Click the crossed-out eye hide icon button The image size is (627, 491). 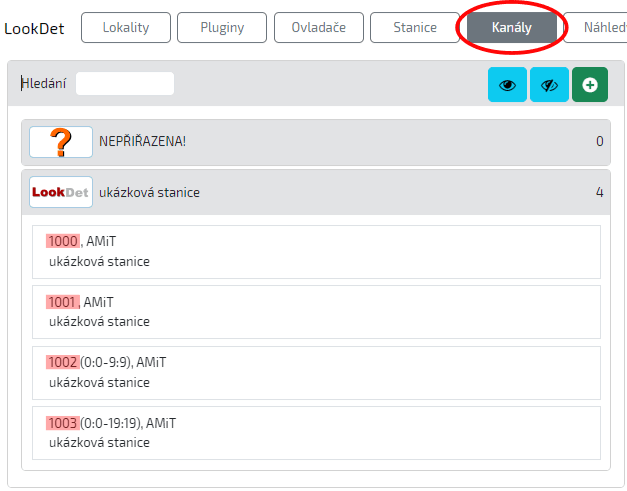click(x=549, y=85)
